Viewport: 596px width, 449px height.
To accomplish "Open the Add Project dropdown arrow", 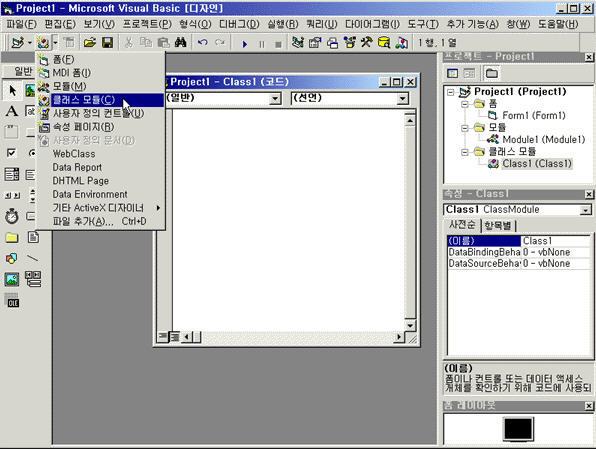I will tap(29, 43).
